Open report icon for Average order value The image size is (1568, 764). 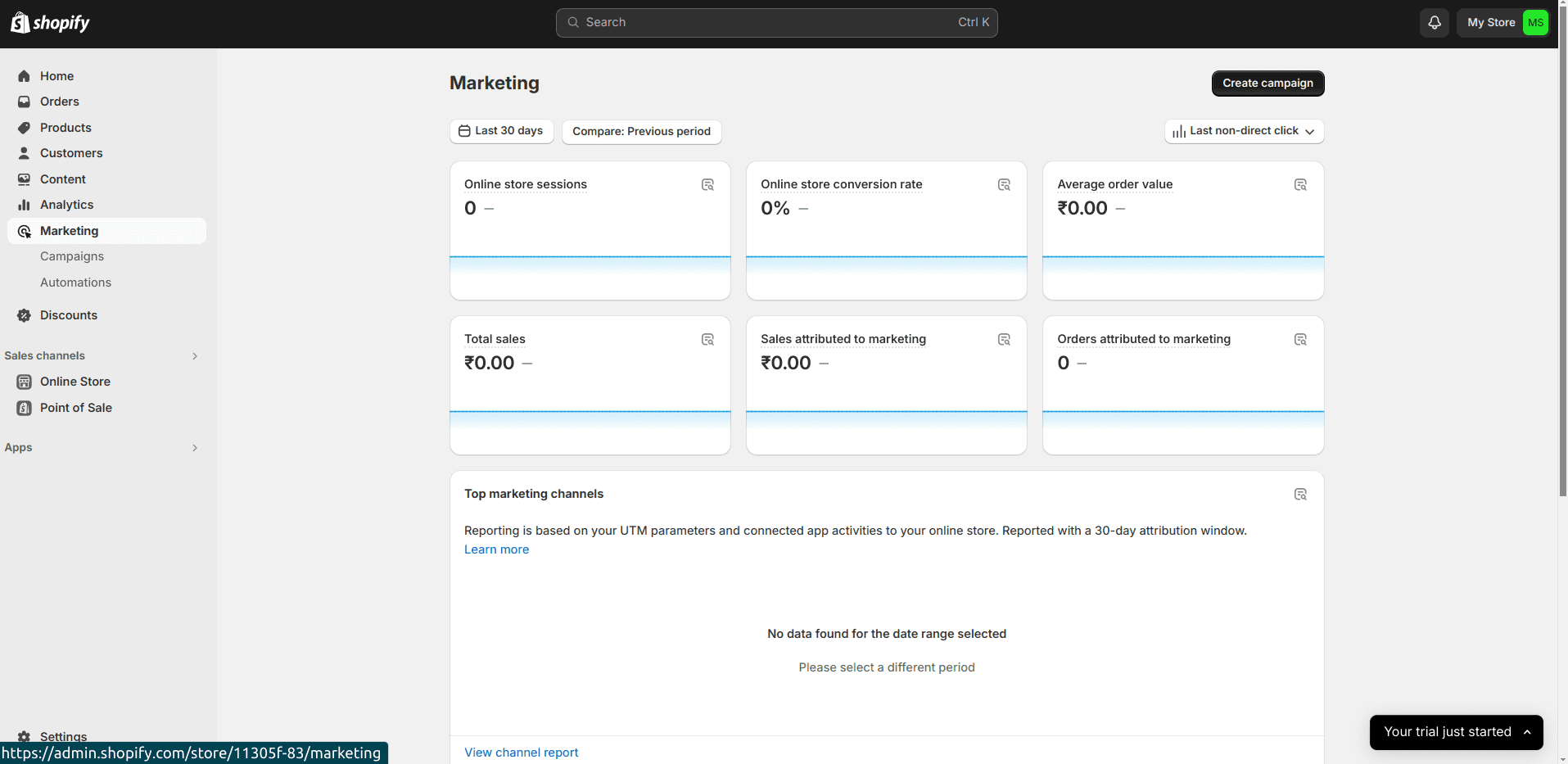tap(1300, 184)
